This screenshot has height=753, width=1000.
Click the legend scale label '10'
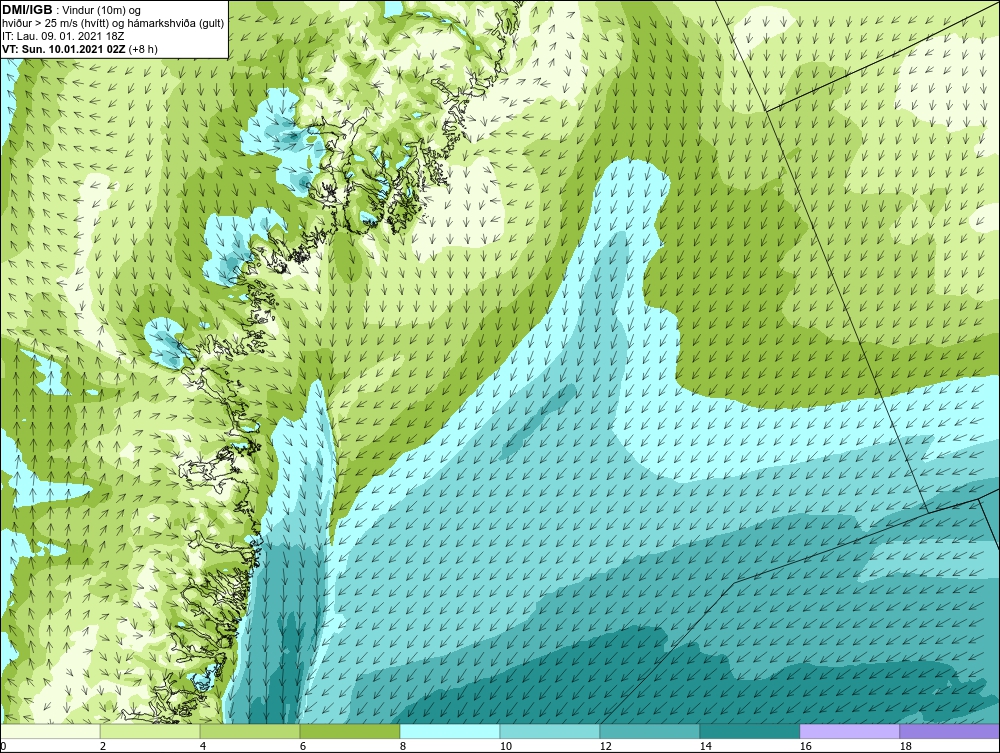(x=505, y=746)
